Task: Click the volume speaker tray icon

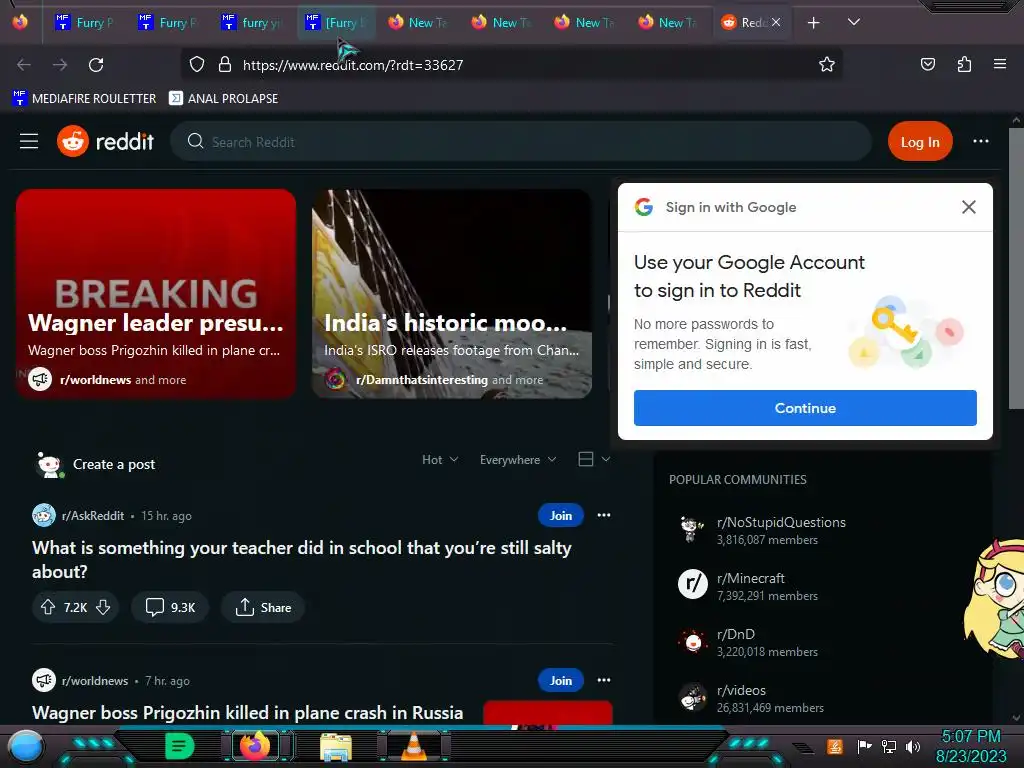Action: click(912, 746)
